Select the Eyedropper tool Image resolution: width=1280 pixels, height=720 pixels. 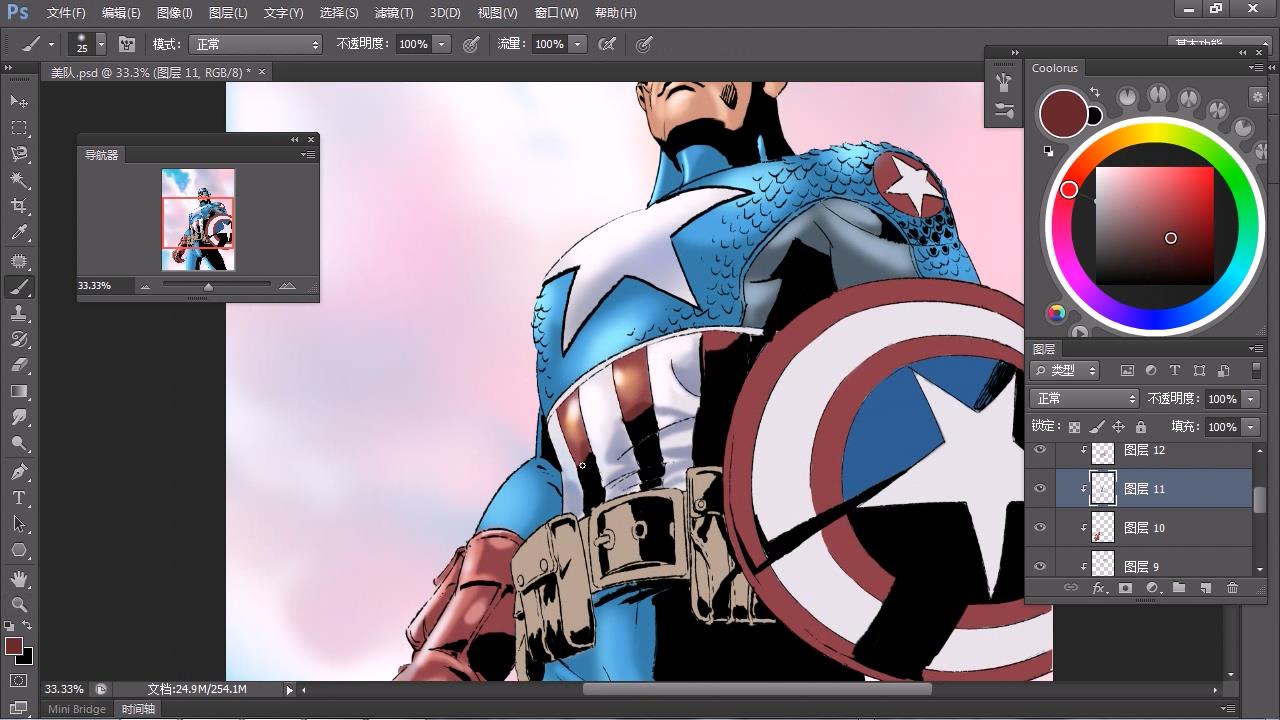(x=19, y=232)
